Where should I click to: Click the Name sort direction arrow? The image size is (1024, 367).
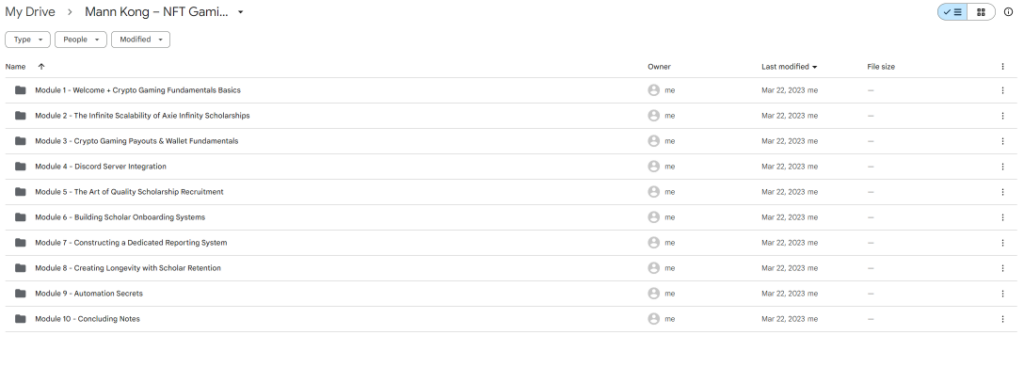tap(41, 67)
